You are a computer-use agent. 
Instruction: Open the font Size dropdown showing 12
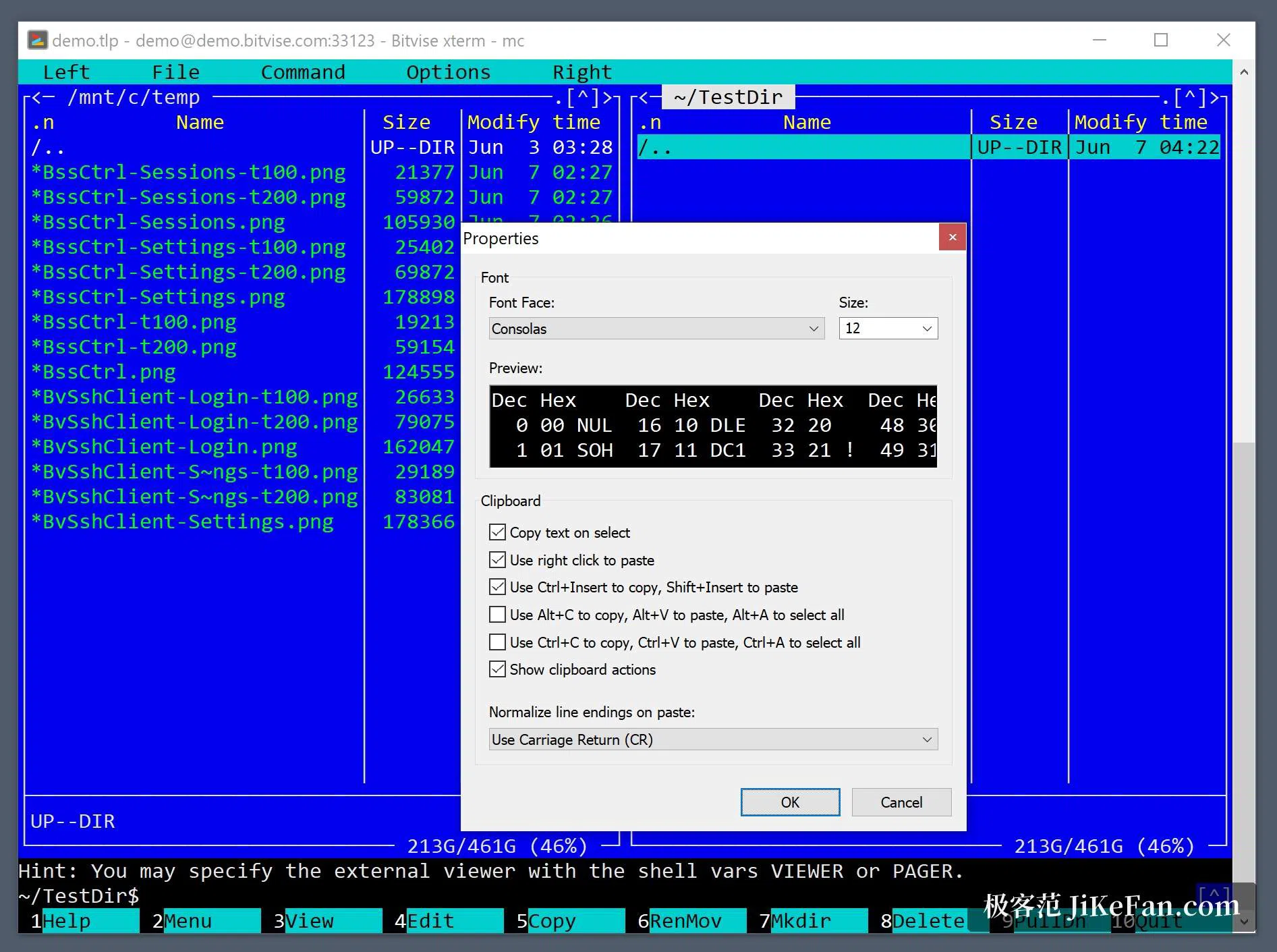(x=888, y=329)
